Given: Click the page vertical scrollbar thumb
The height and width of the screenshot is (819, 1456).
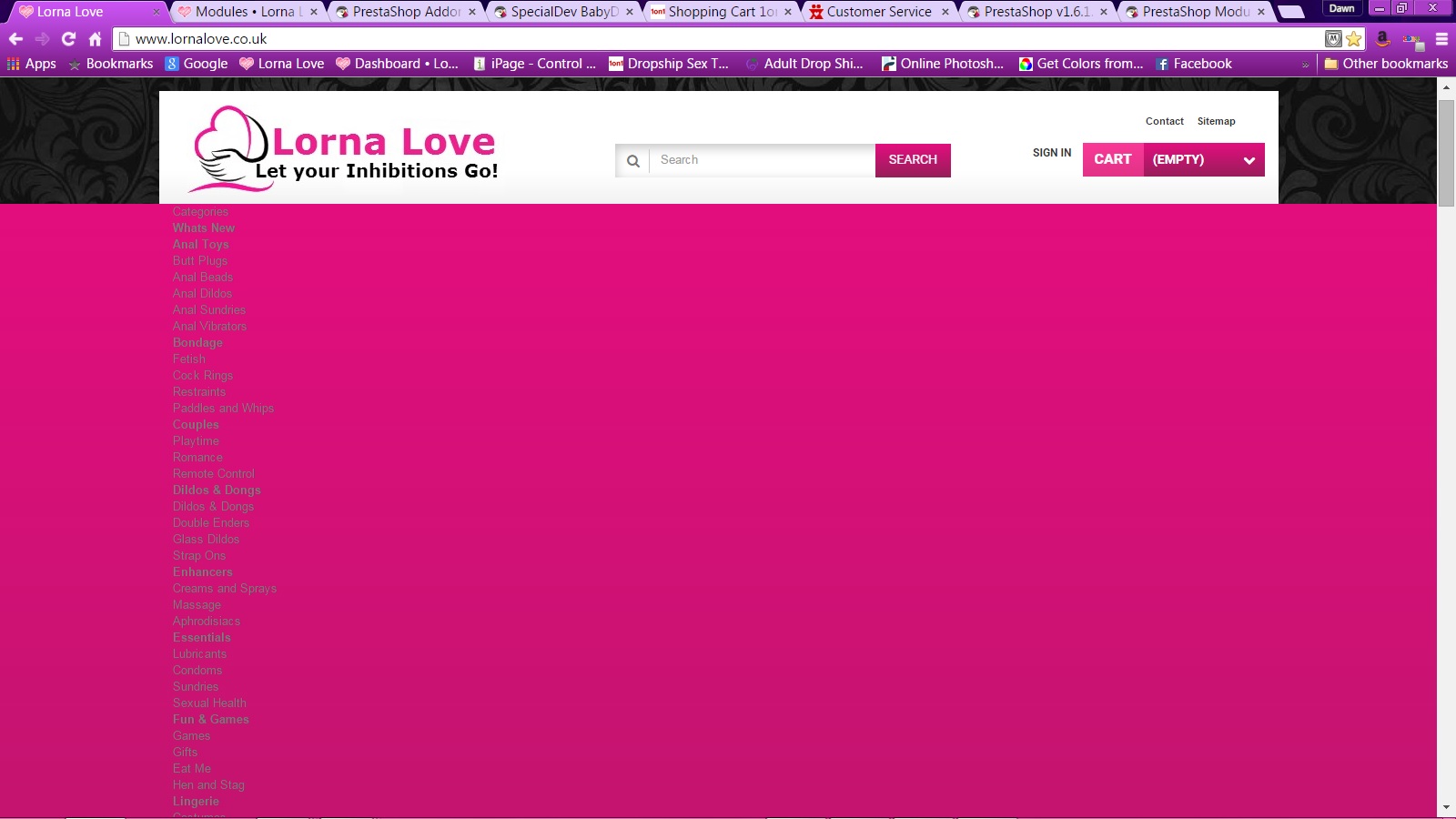Looking at the screenshot, I should click(1446, 153).
